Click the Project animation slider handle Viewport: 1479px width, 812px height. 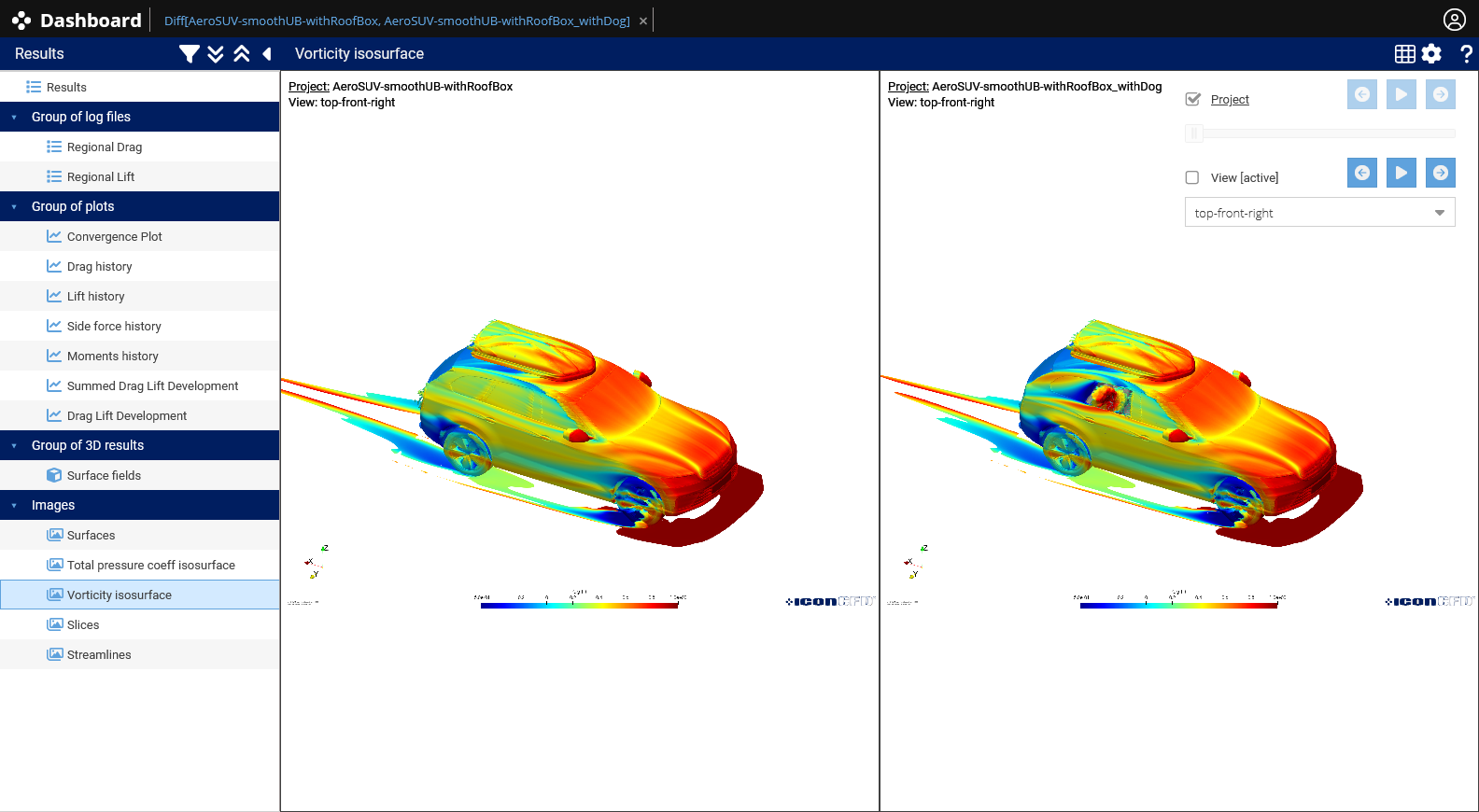pyautogui.click(x=1194, y=133)
